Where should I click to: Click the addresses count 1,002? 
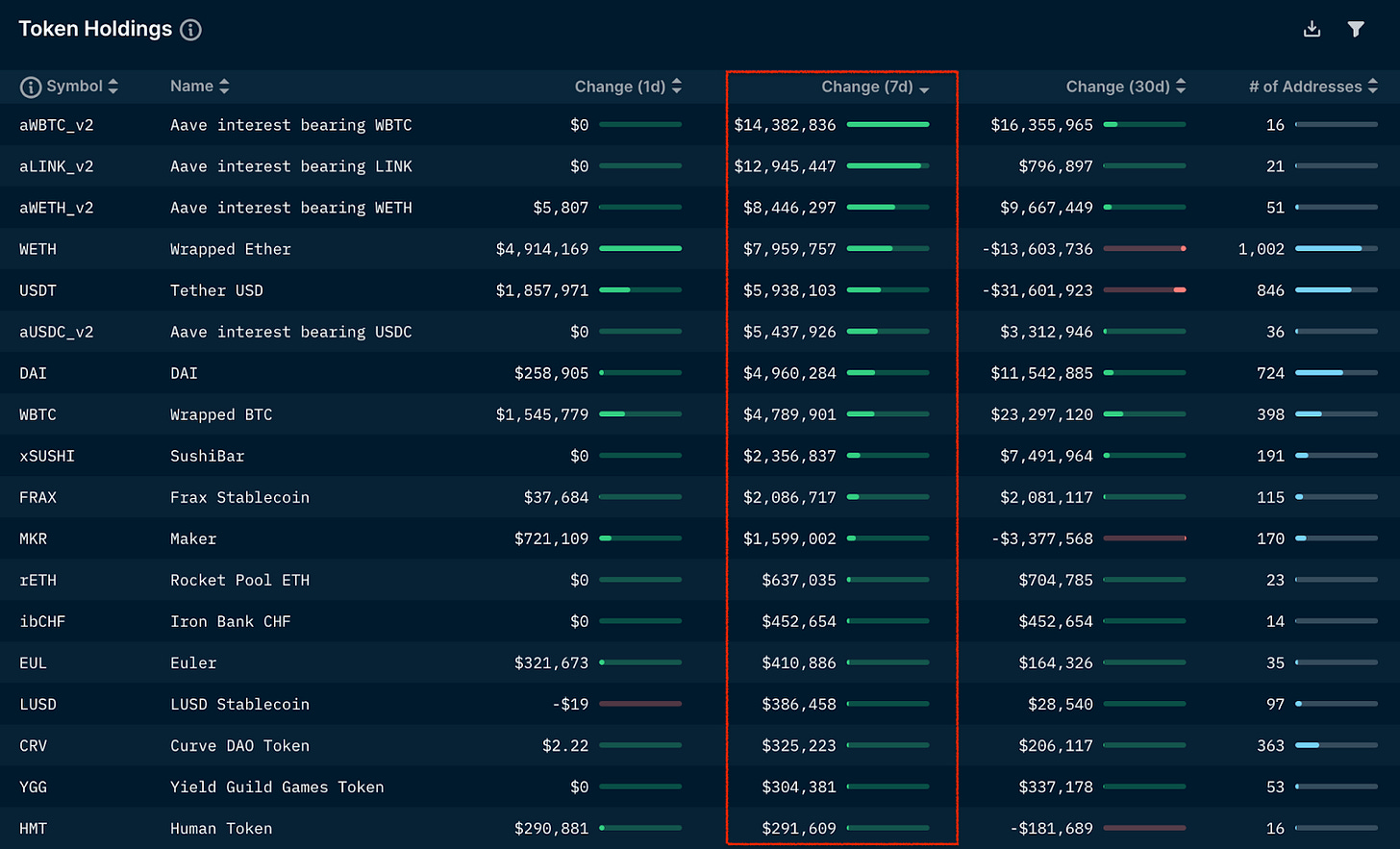[x=1262, y=249]
